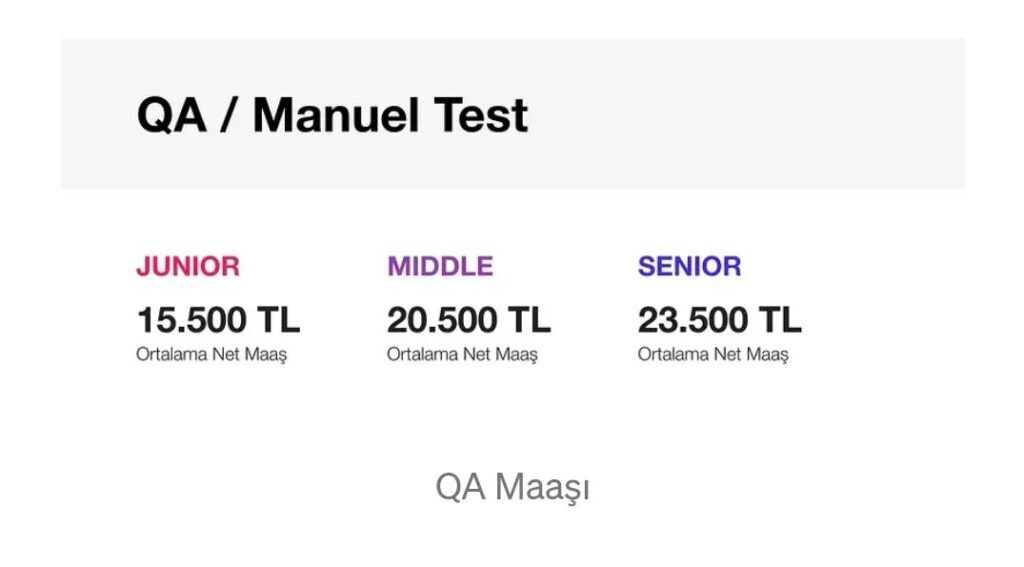Click "Ortalama Net Maaş" under the middle salary
This screenshot has height=567, width=1024.
(x=462, y=354)
